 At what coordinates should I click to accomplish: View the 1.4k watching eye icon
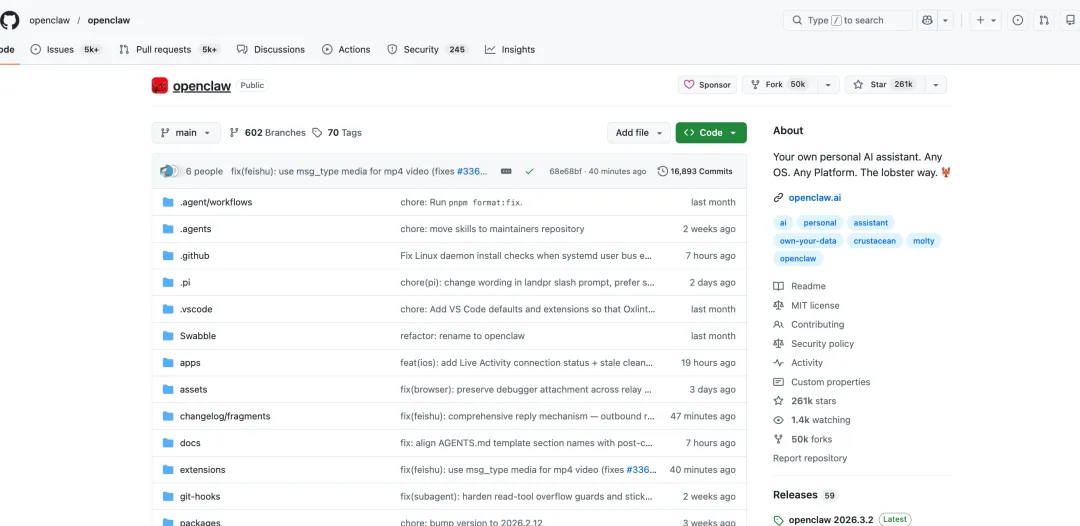pos(778,420)
